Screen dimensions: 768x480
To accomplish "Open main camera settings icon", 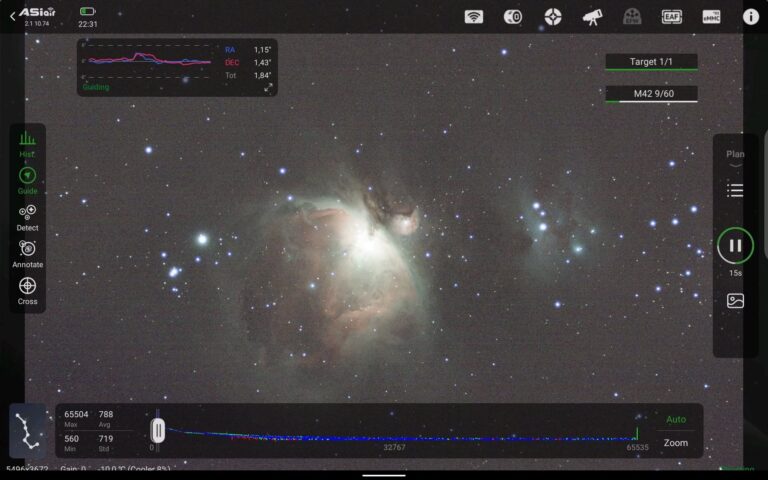I will tap(513, 17).
